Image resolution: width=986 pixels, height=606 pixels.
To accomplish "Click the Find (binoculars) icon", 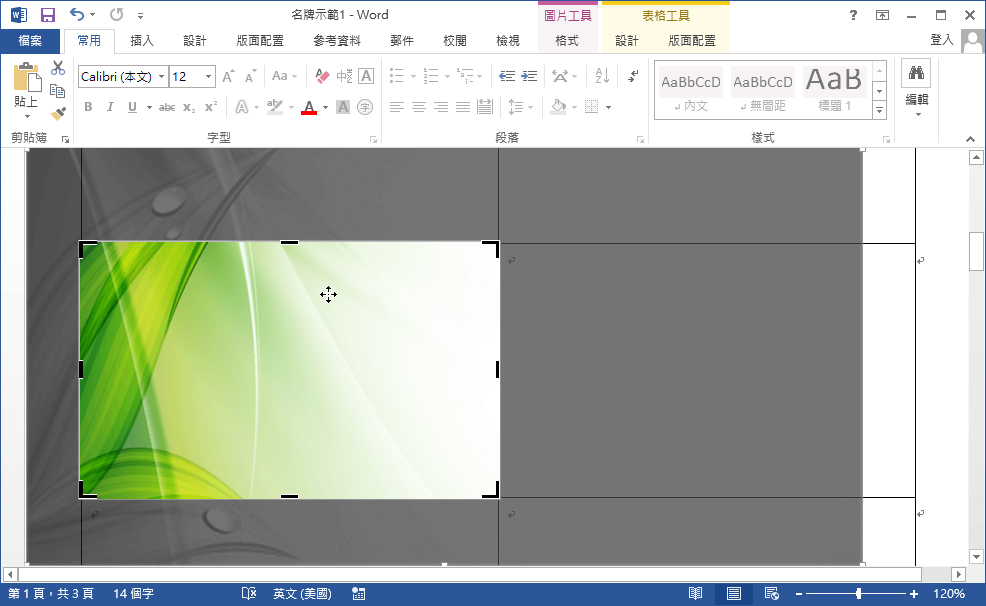I will pos(917,72).
